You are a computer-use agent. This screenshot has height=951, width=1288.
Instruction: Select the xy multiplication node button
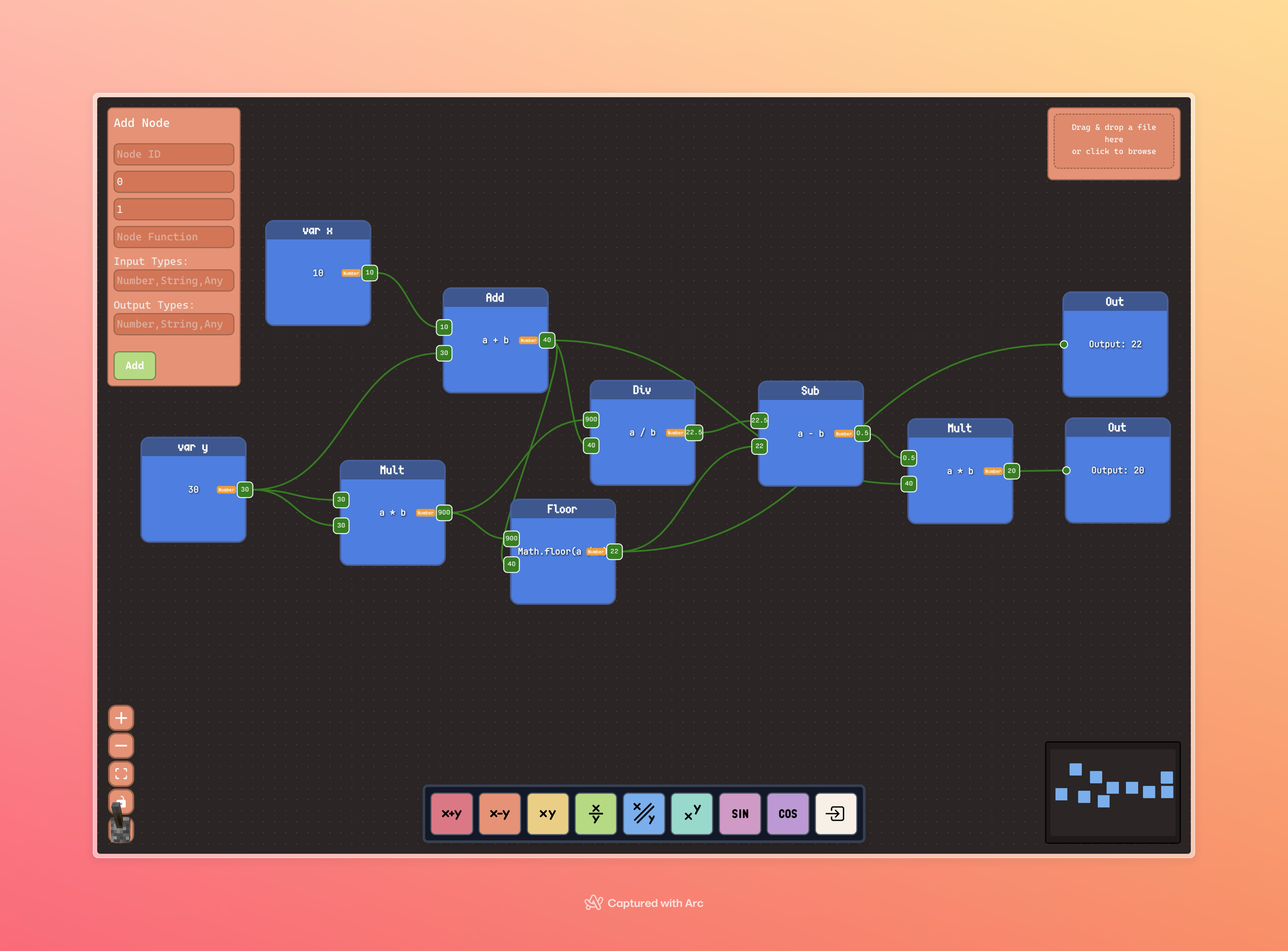(x=548, y=814)
